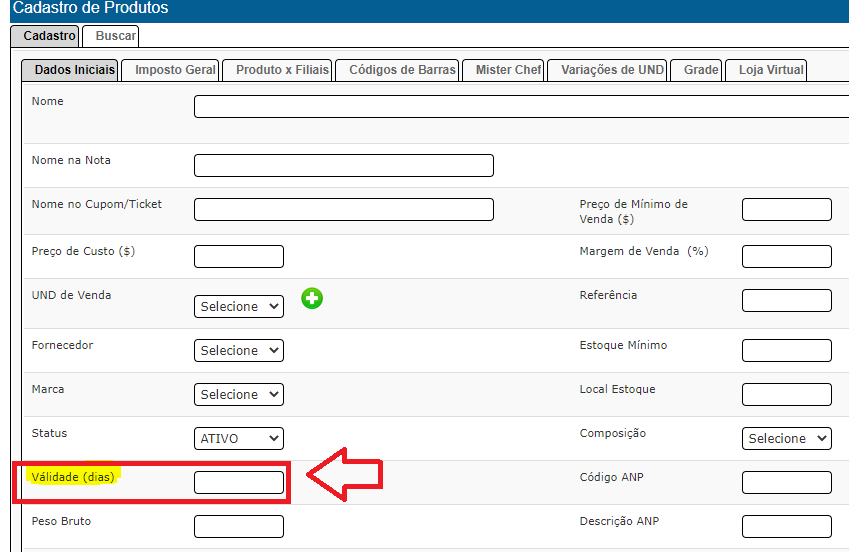Focus the Margem de Venda field
The width and height of the screenshot is (849, 552).
click(x=787, y=256)
